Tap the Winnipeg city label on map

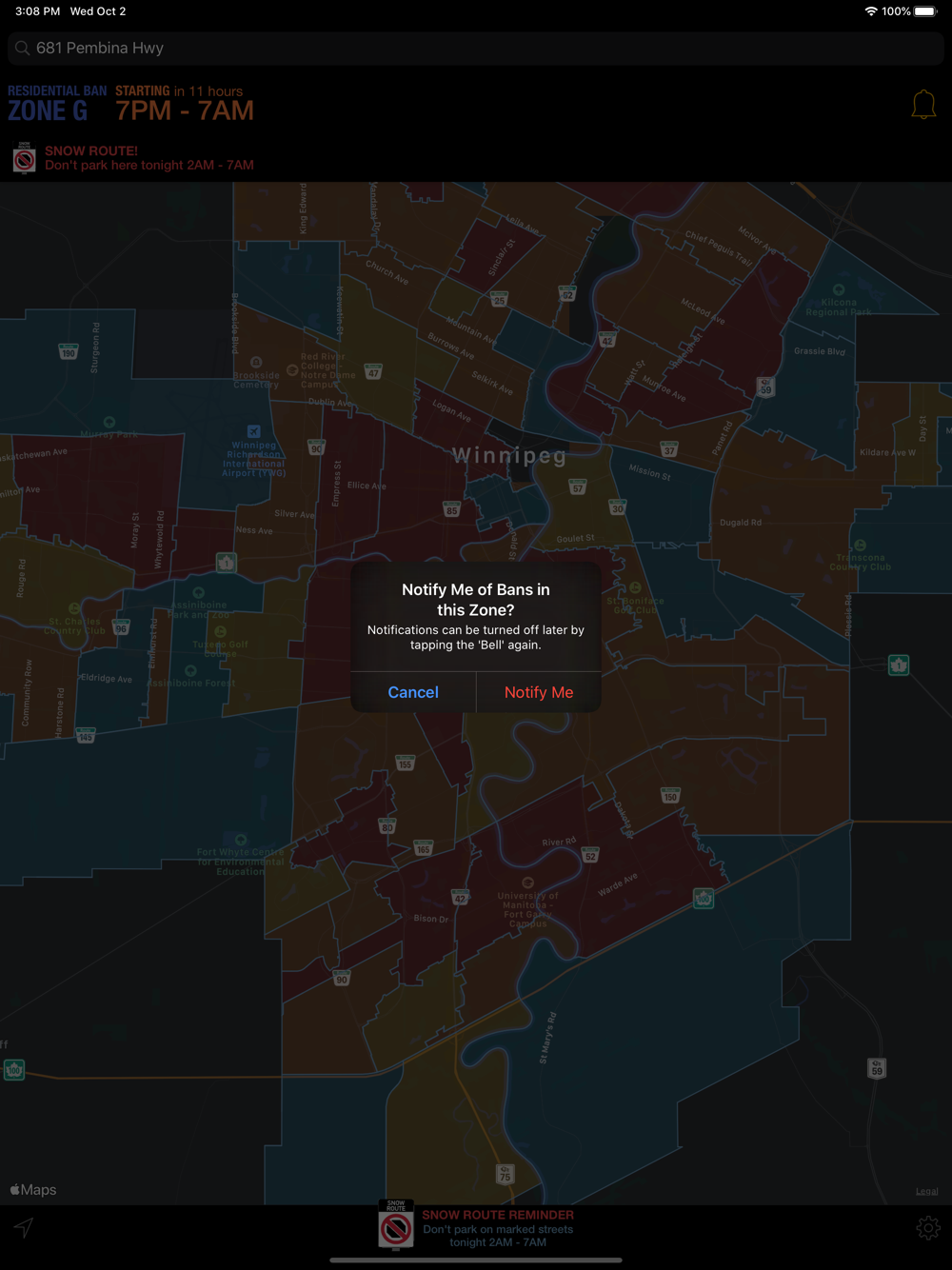pyautogui.click(x=509, y=455)
